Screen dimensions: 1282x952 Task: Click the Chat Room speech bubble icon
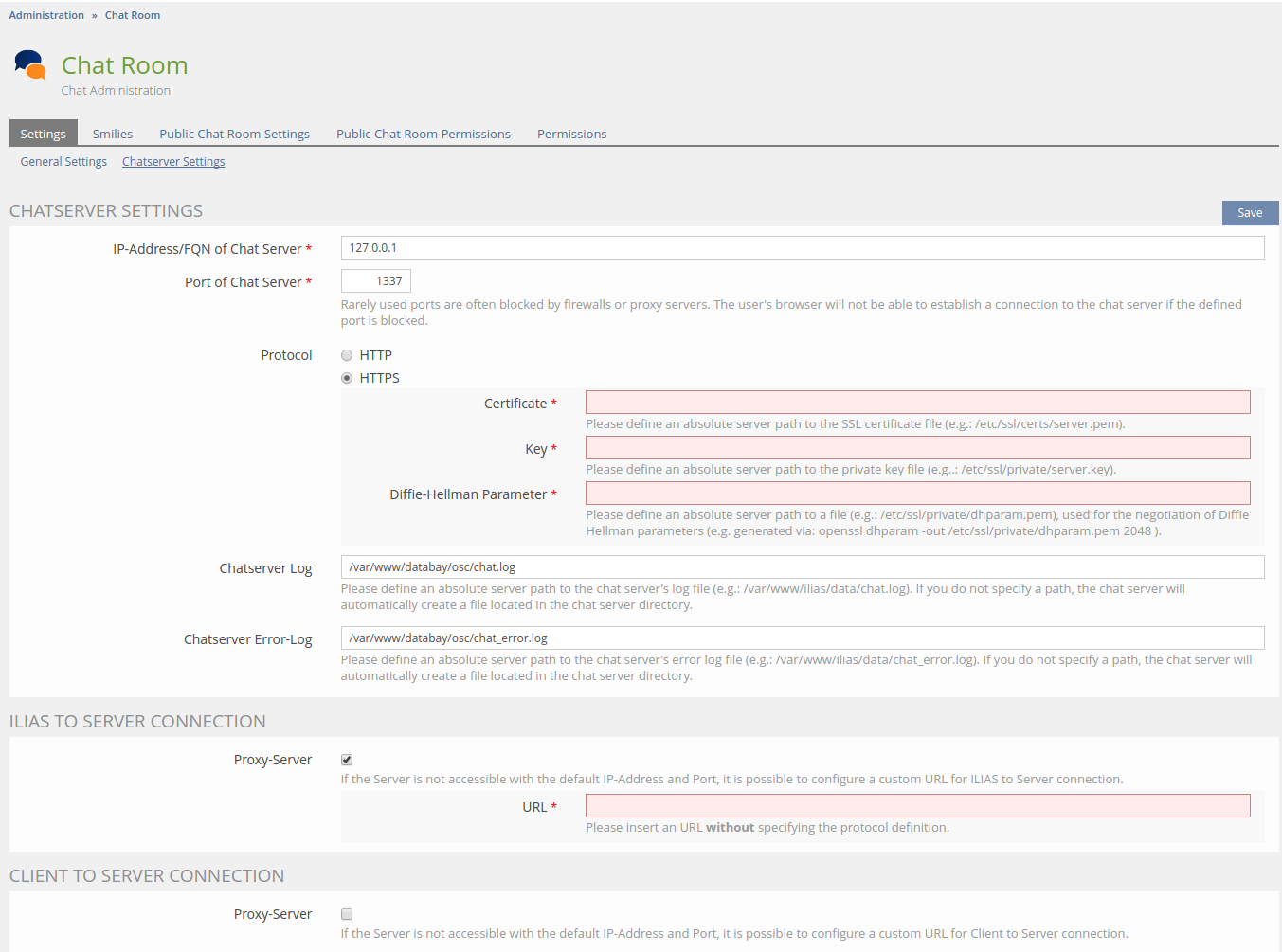tap(30, 65)
